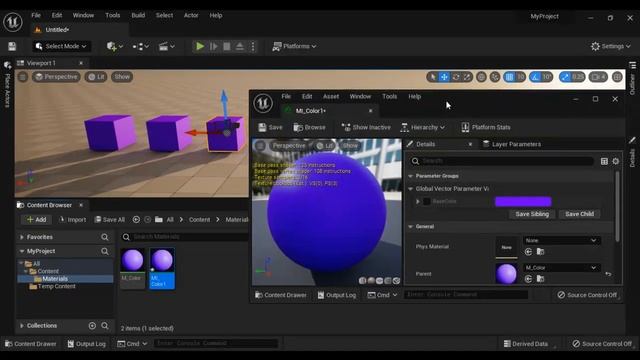Viewport: 640px width, 360px height.
Task: Open the Actor menu in the main editor
Action: pos(191,16)
